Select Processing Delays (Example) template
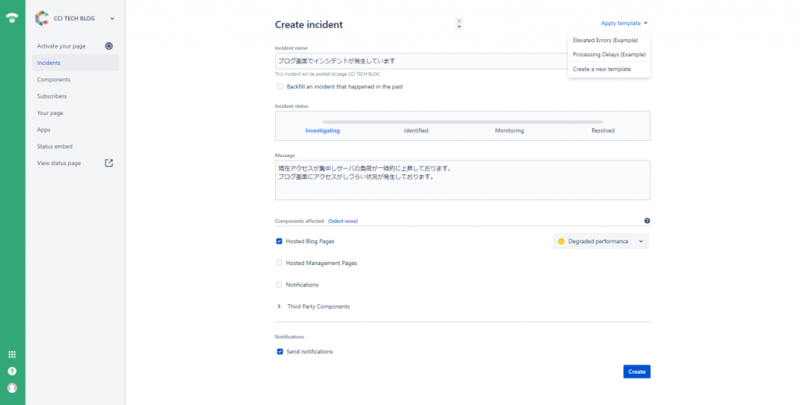Viewport: 800px width, 405px height. click(609, 55)
